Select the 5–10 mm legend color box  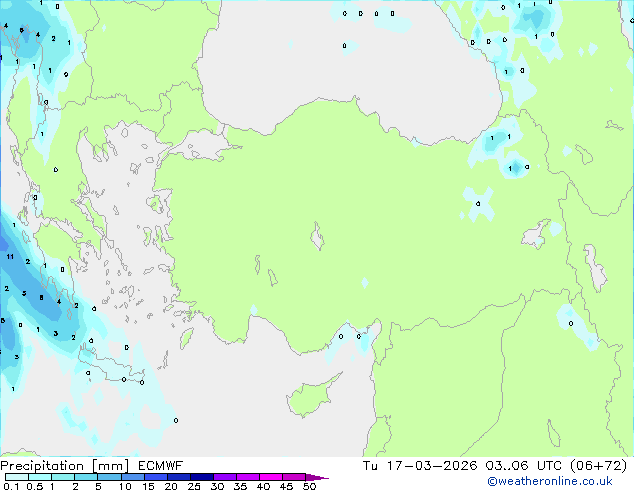click(109, 477)
